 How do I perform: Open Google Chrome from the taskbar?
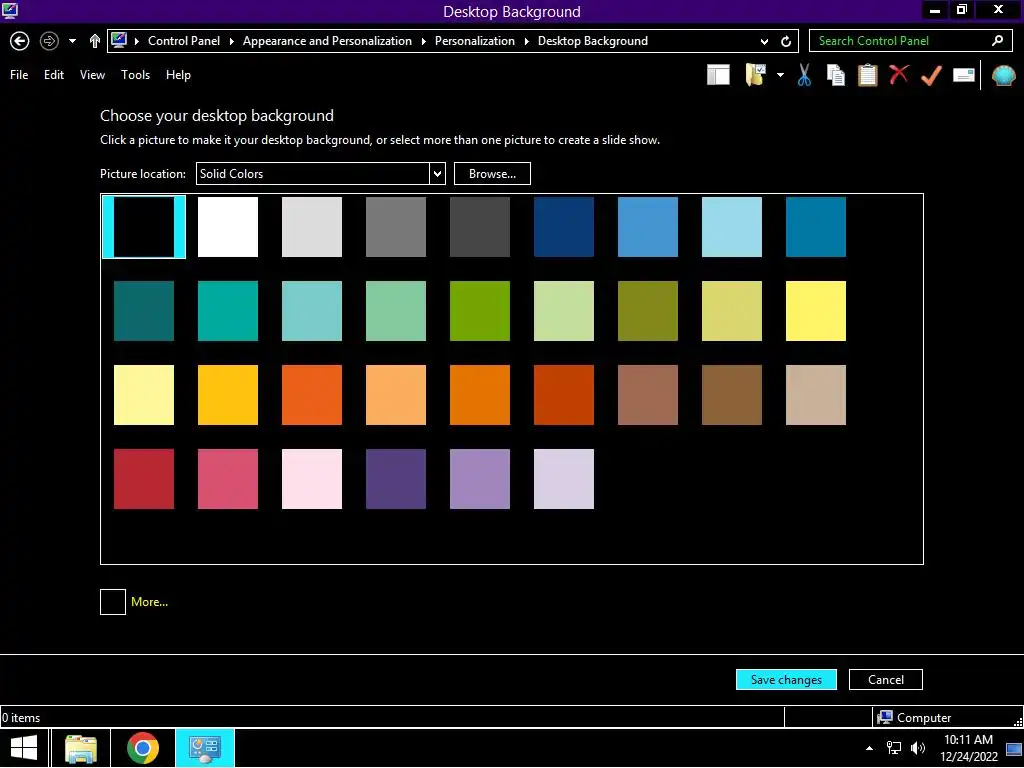pos(142,748)
